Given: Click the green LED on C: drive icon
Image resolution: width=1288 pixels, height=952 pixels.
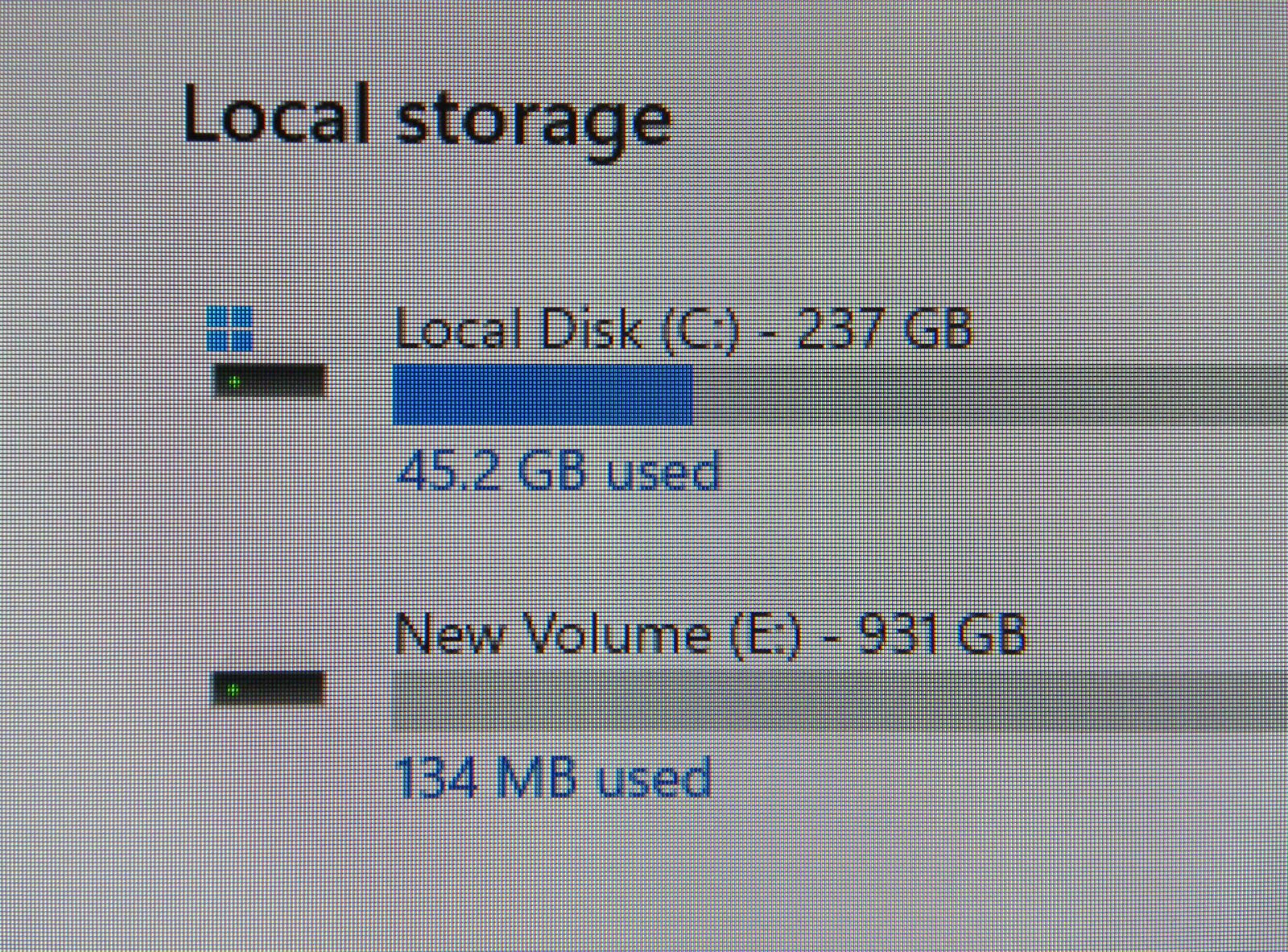Looking at the screenshot, I should [234, 381].
